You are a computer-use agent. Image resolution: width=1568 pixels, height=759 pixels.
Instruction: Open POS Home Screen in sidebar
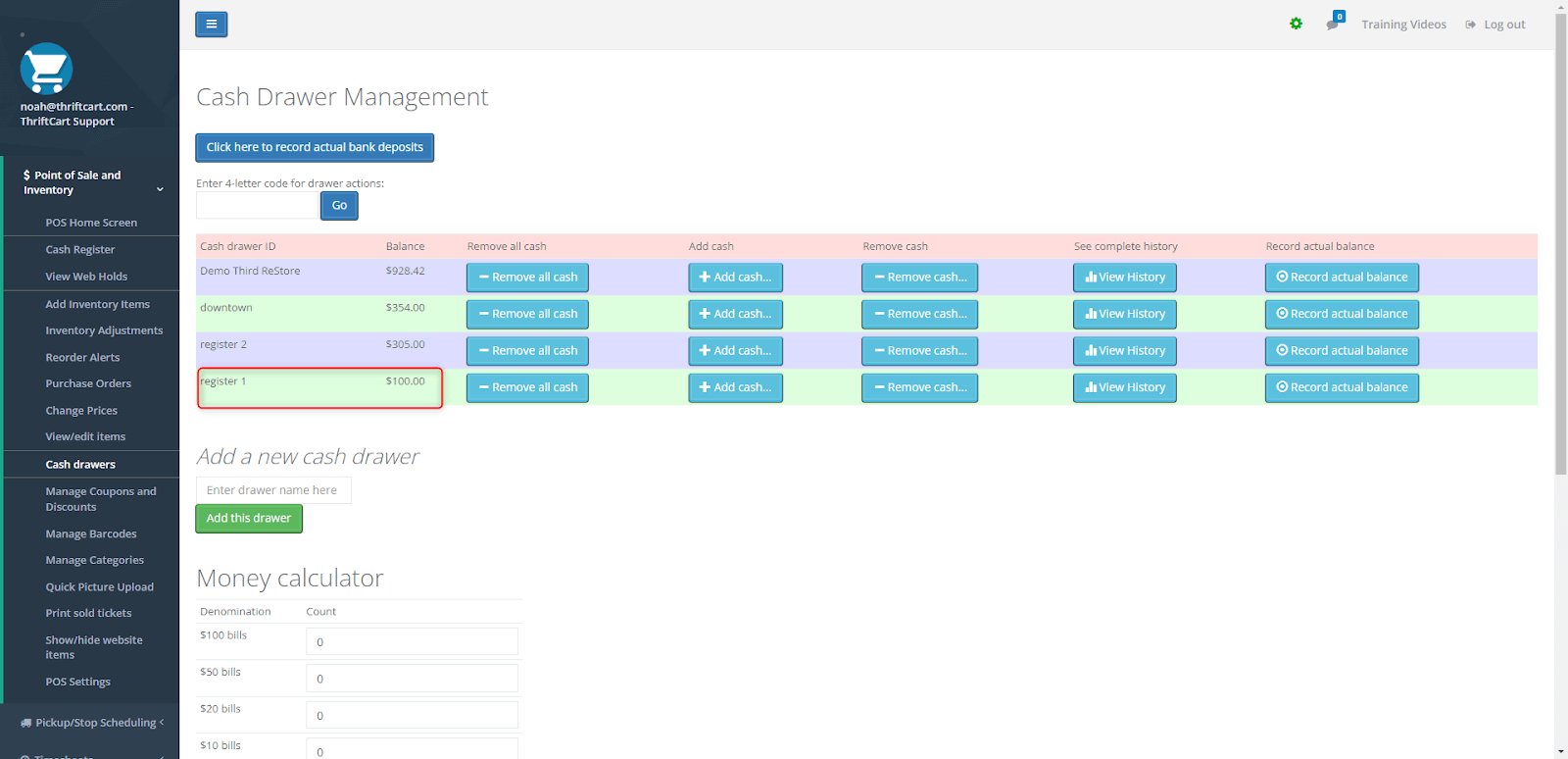point(91,223)
